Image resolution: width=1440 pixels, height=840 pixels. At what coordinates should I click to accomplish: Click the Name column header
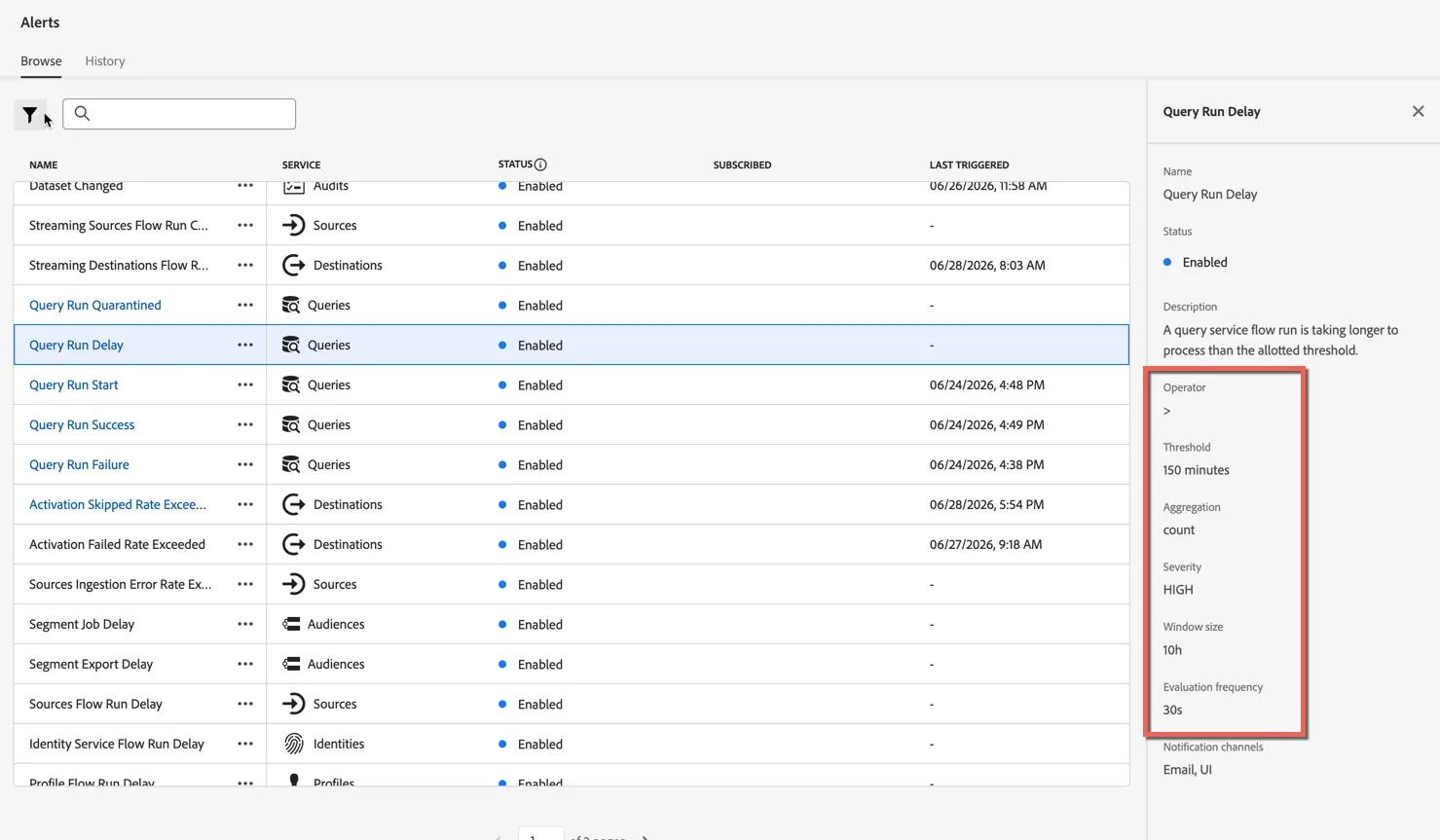(44, 164)
